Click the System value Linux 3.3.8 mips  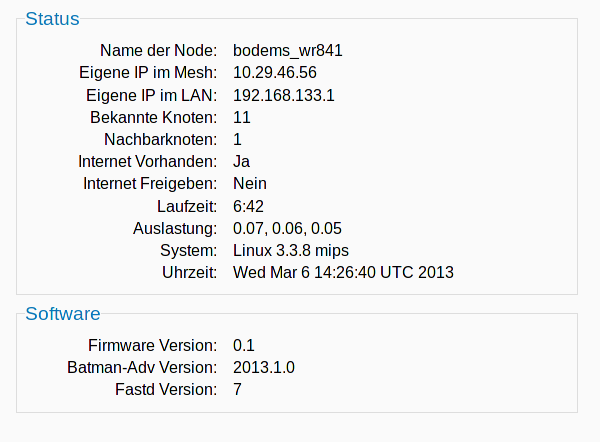point(291,250)
